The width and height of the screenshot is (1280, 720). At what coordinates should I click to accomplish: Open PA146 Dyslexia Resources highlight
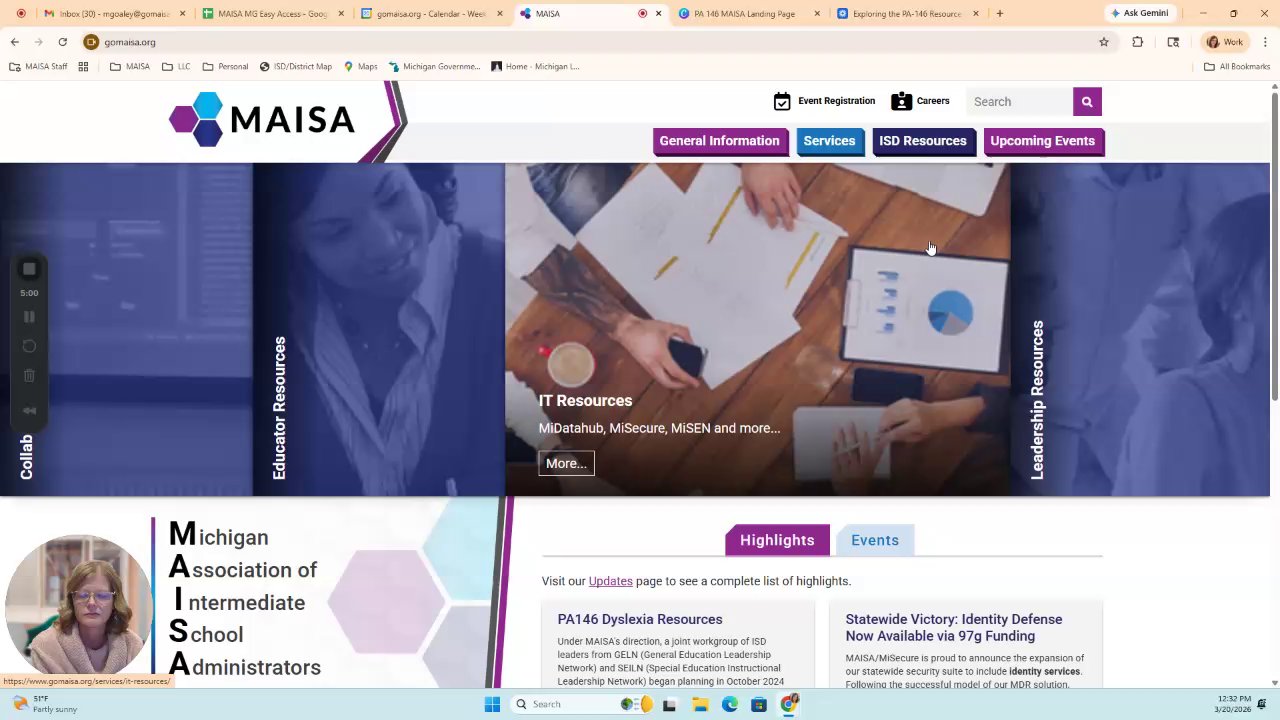[x=640, y=619]
